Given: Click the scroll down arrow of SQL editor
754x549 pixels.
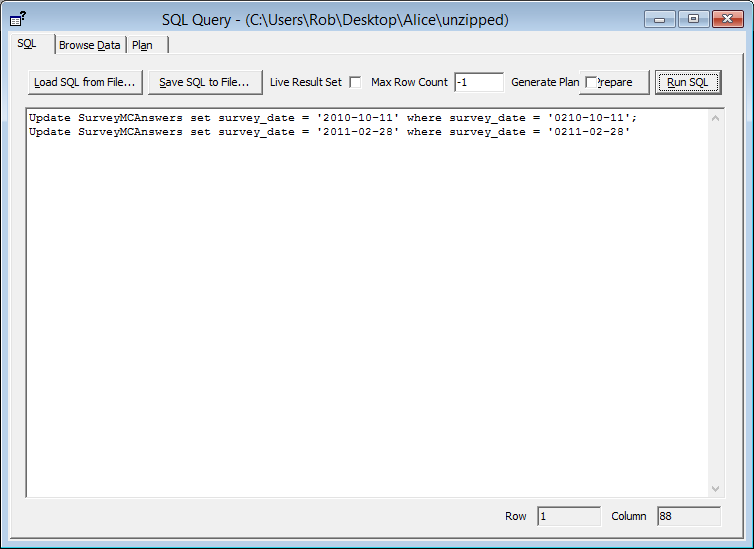Looking at the screenshot, I should 715,488.
